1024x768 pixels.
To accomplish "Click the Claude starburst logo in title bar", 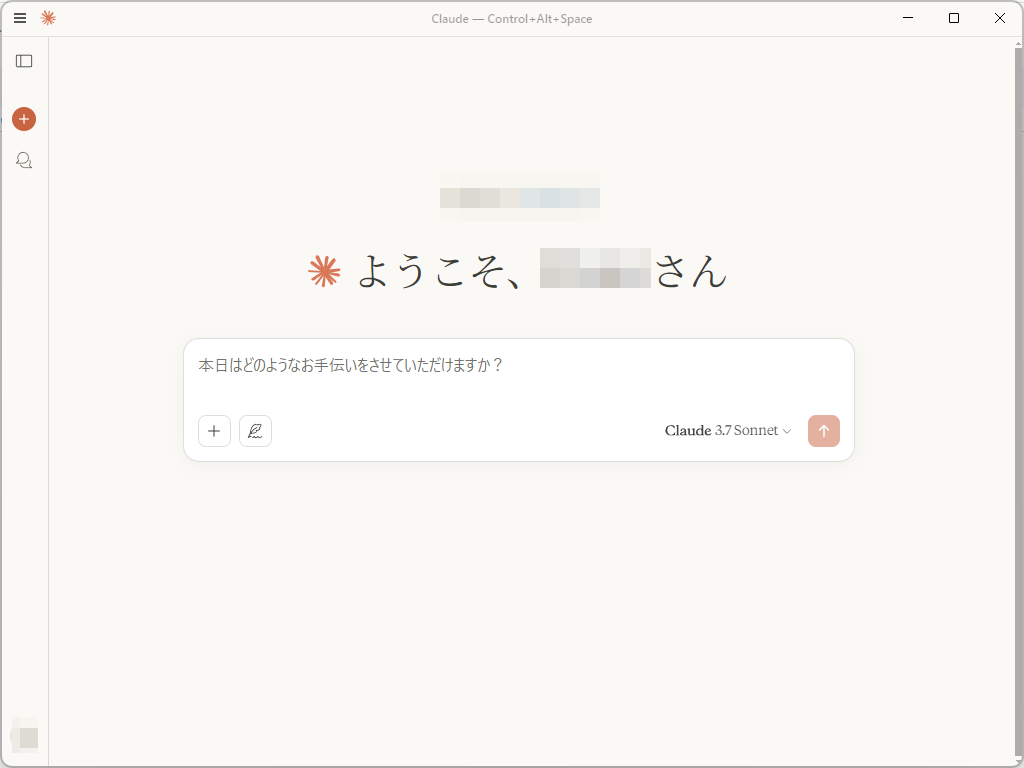I will [48, 18].
